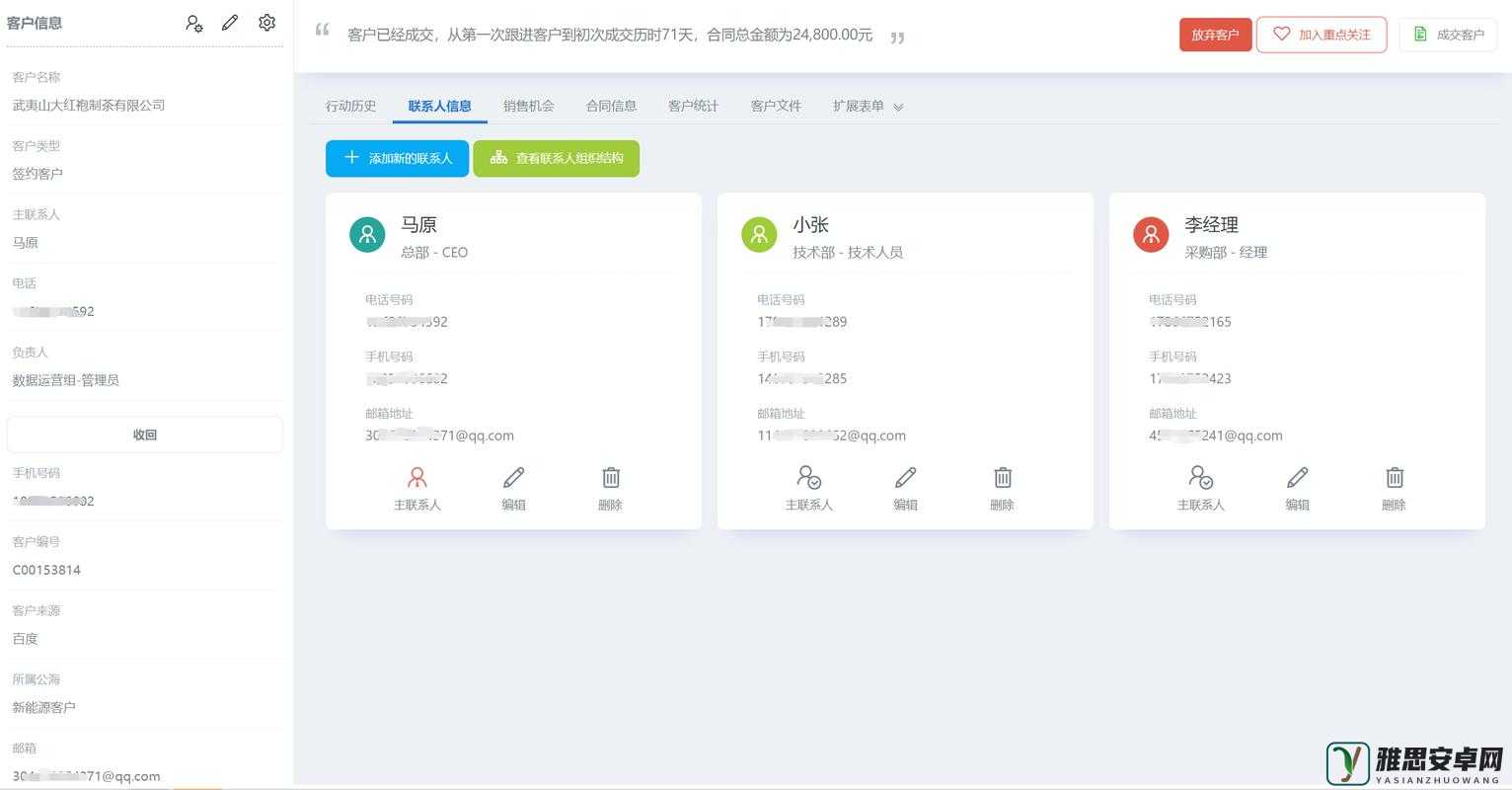Click 小张's email ending 52@qq.com

(x=831, y=435)
